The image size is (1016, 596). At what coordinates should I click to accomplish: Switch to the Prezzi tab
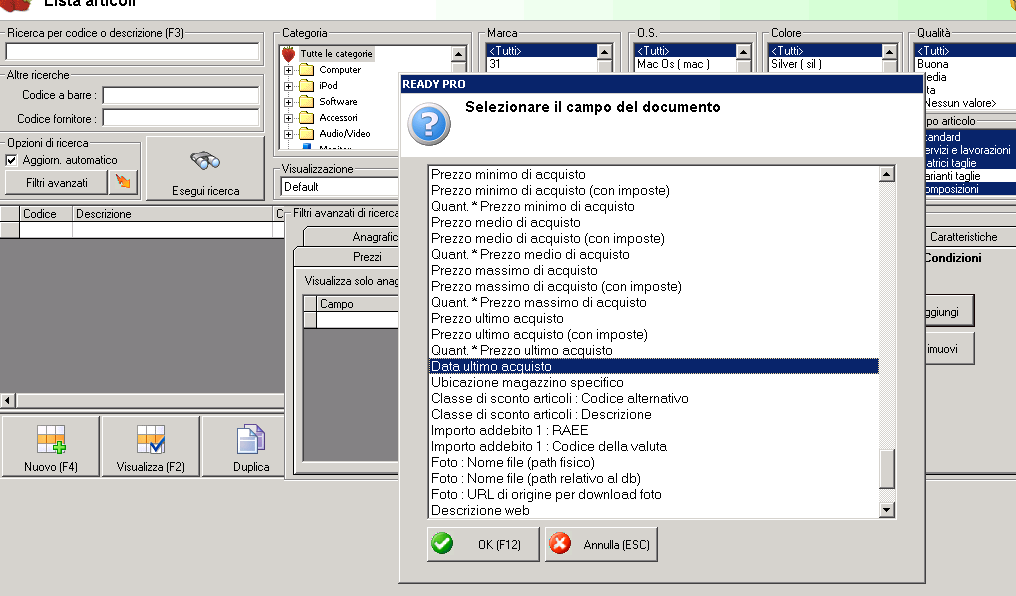(x=346, y=257)
